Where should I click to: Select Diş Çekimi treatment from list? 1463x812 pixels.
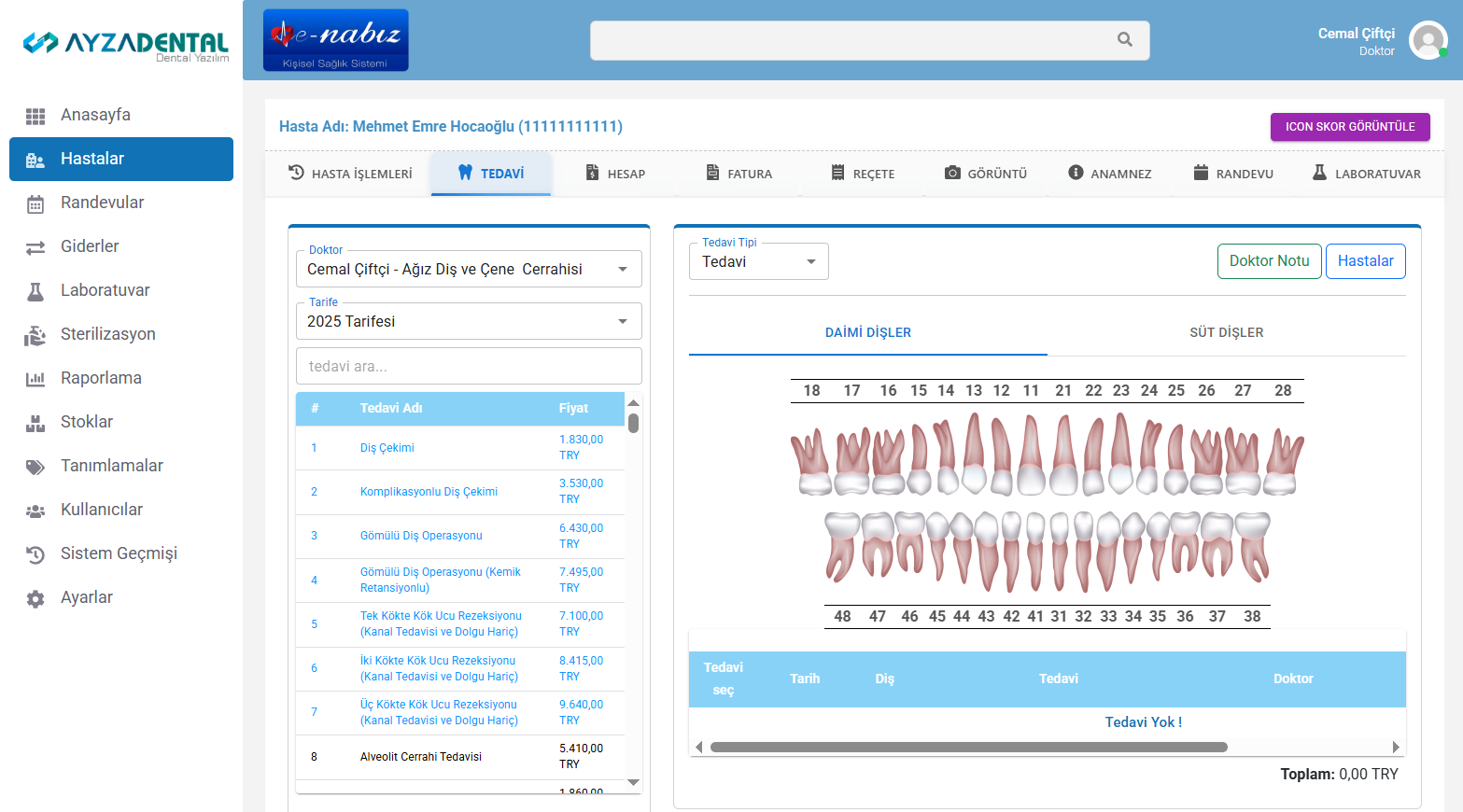387,448
